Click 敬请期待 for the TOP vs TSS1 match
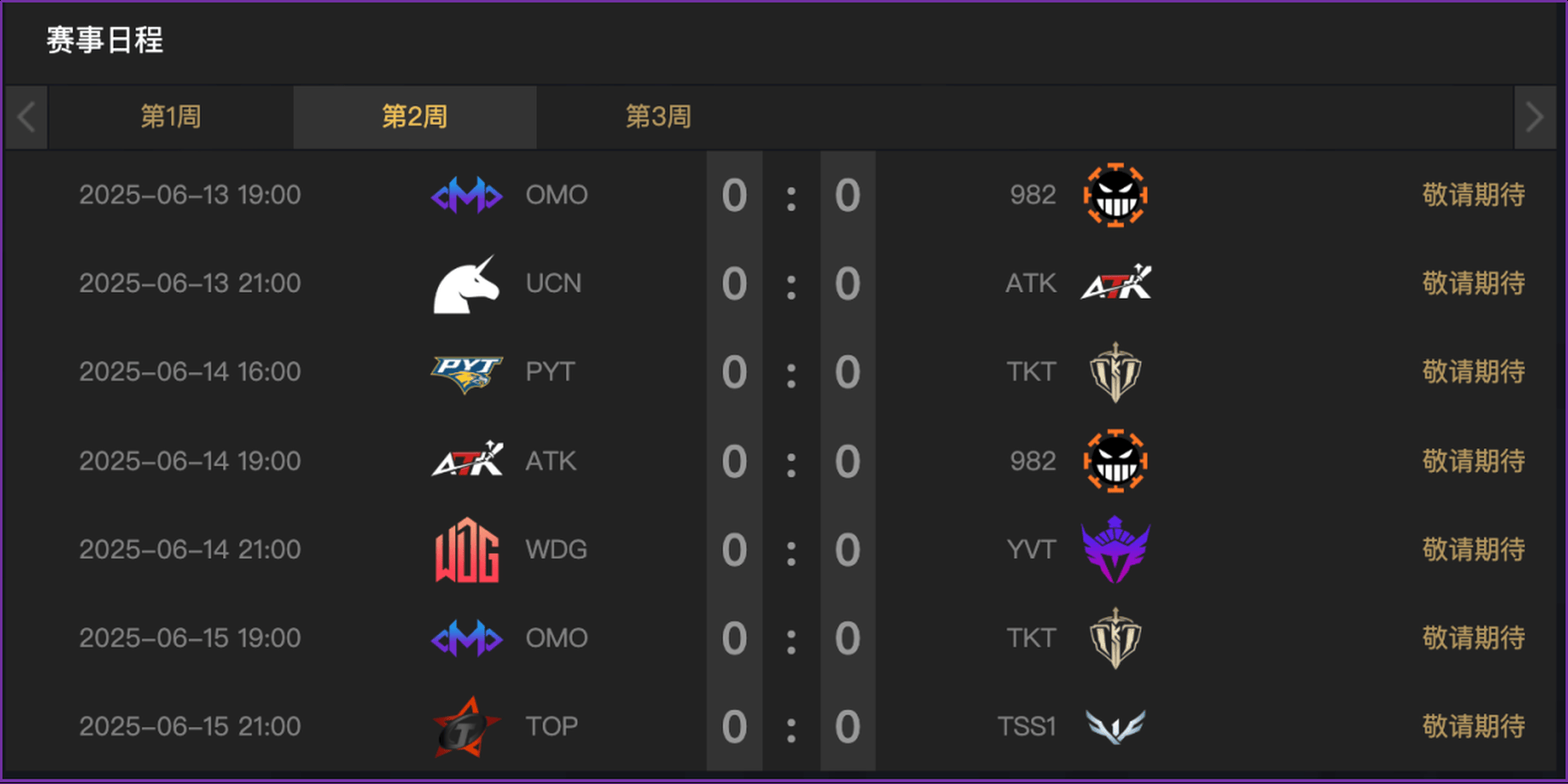This screenshot has height=784, width=1568. coord(1473,726)
